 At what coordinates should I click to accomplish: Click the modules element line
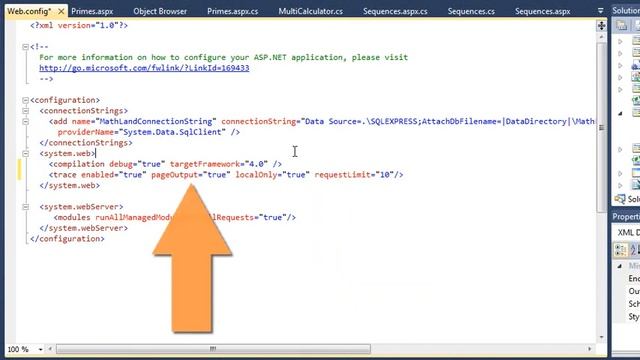175,217
